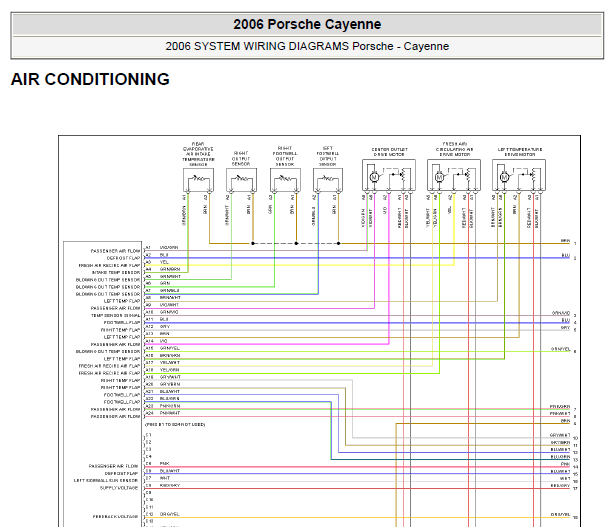Select the "LEFT TEMPERATURE DRIVE MOTOR" label
The width and height of the screenshot is (616, 527).
point(520,152)
